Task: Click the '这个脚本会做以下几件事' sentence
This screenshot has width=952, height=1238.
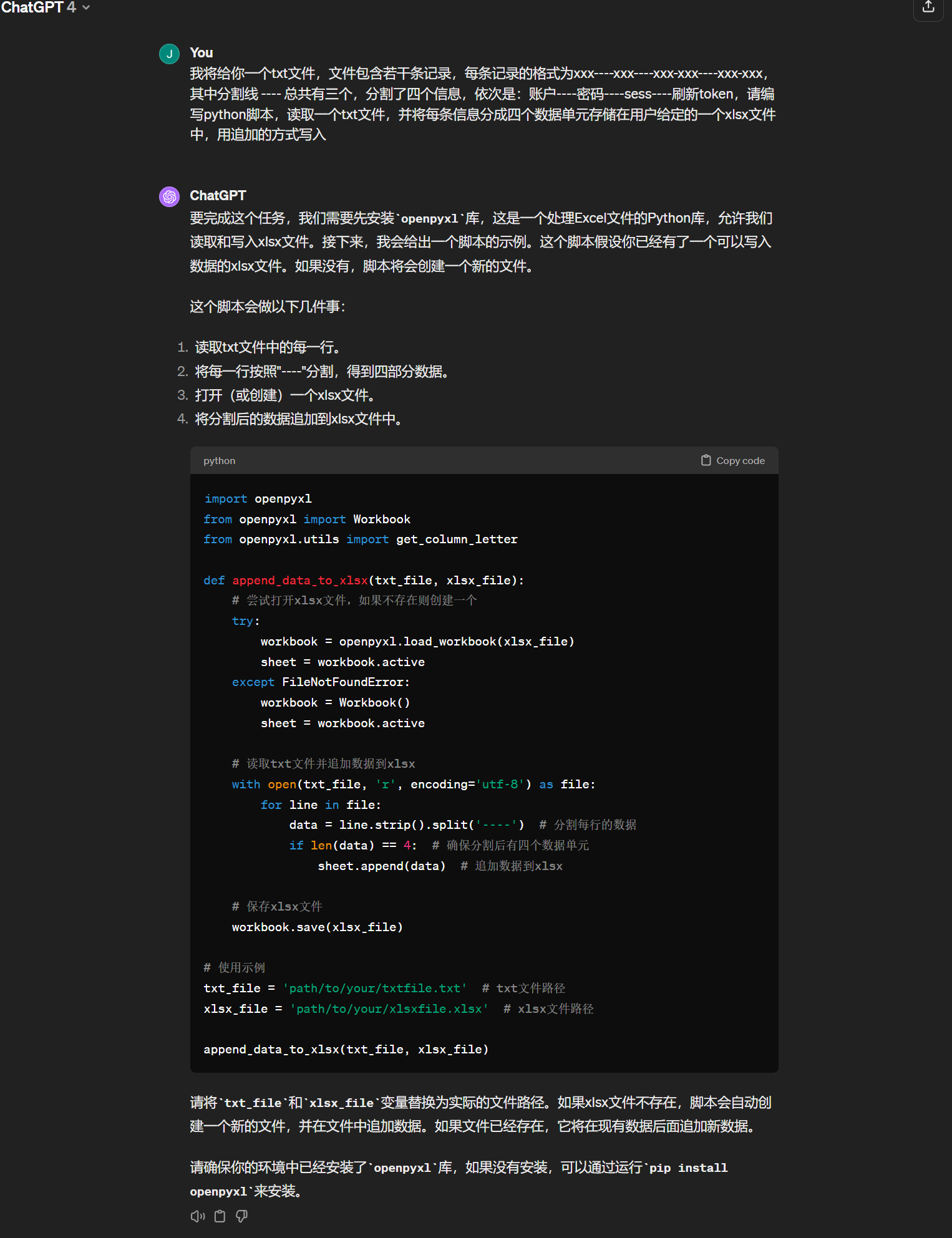Action: [x=268, y=307]
